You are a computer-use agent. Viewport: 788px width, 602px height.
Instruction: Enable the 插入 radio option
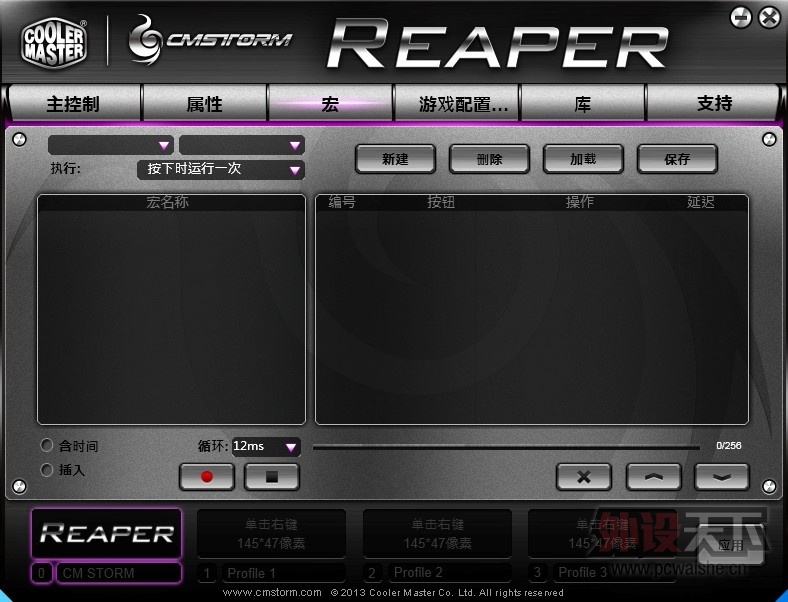click(x=47, y=470)
